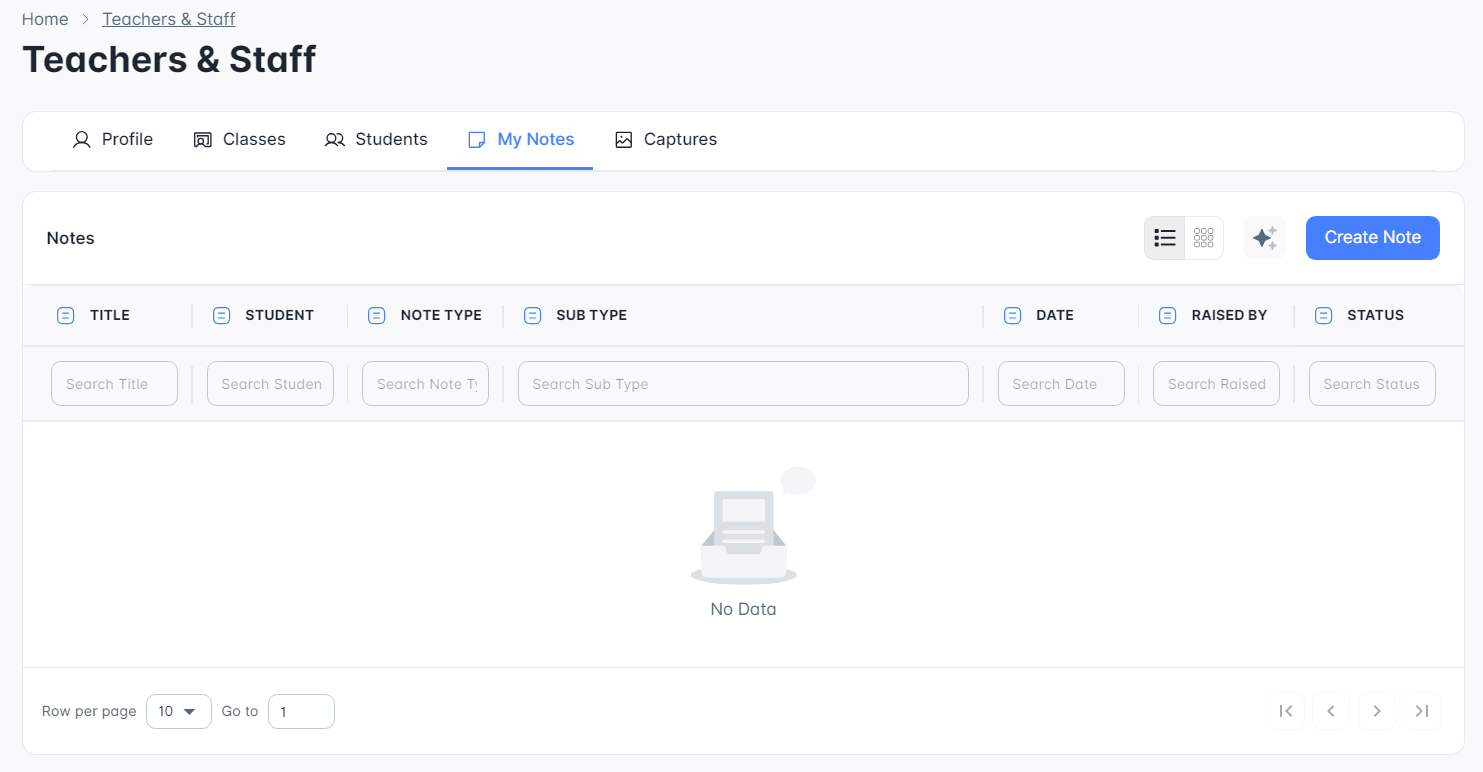Go to first page of notes
Viewport: 1483px width, 772px height.
click(1286, 711)
